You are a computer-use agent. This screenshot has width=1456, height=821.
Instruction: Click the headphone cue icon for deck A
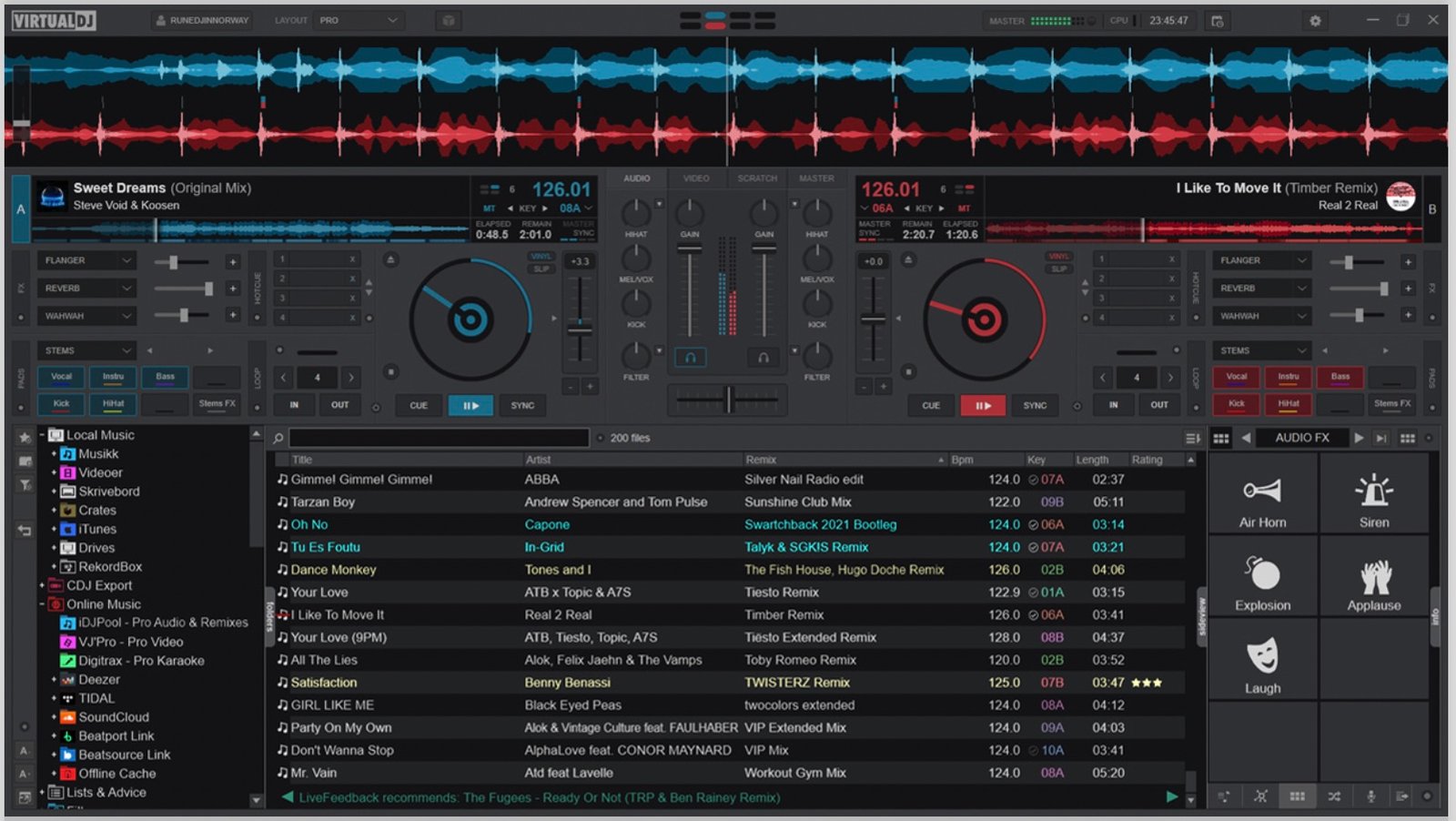[691, 358]
